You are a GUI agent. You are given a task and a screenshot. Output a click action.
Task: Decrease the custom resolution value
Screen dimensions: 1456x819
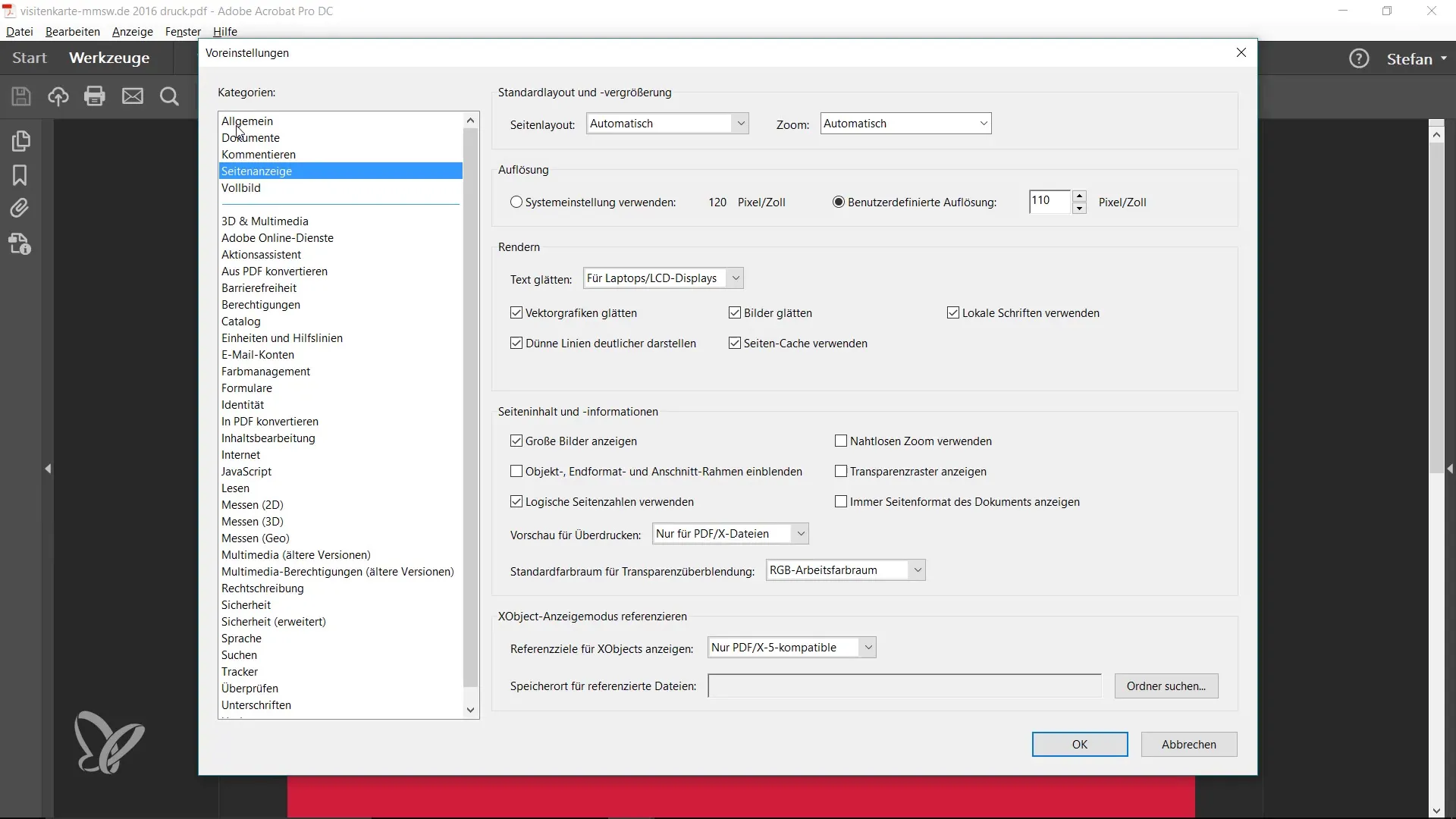tap(1080, 208)
